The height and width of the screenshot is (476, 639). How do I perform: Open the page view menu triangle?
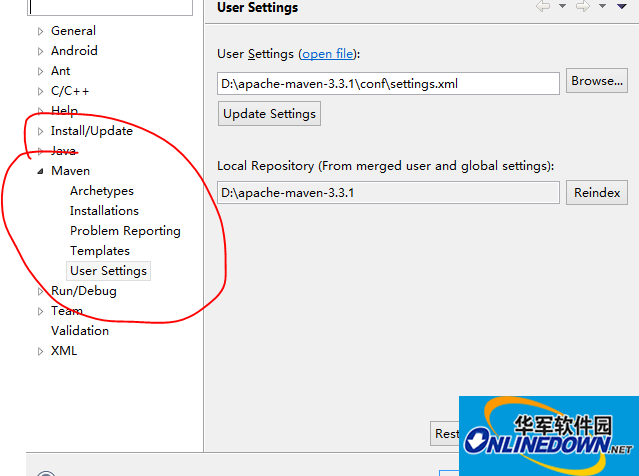pos(621,6)
